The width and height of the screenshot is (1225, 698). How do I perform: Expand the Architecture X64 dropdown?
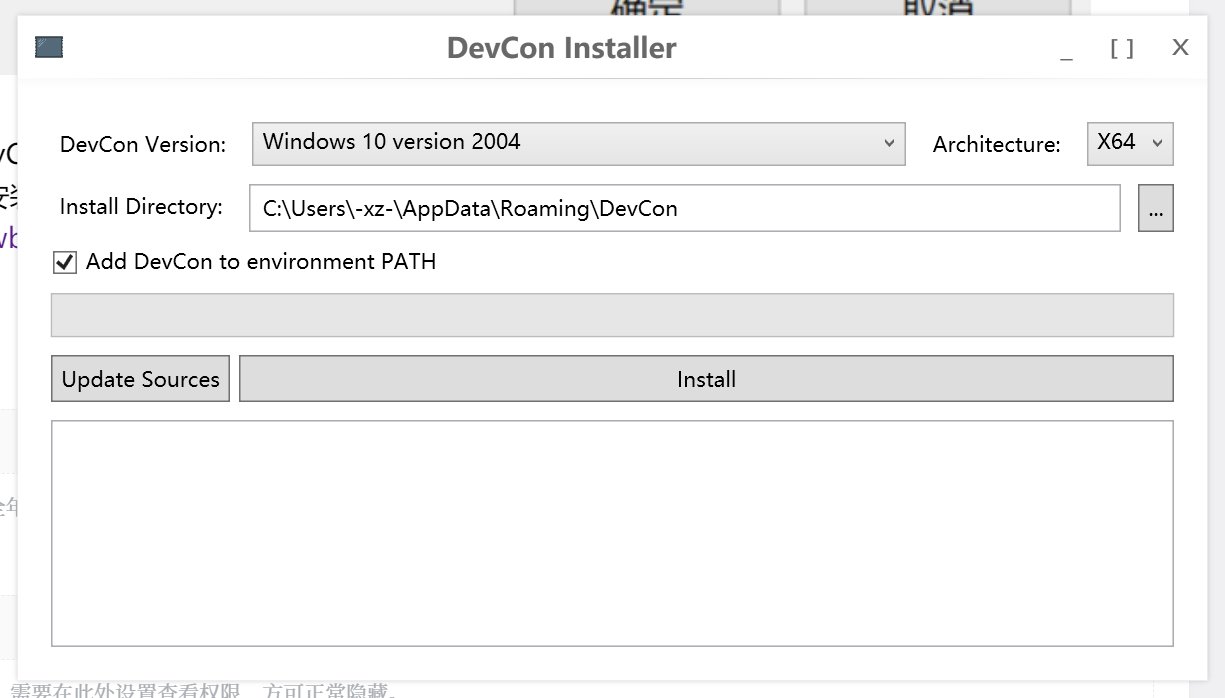click(x=1129, y=143)
